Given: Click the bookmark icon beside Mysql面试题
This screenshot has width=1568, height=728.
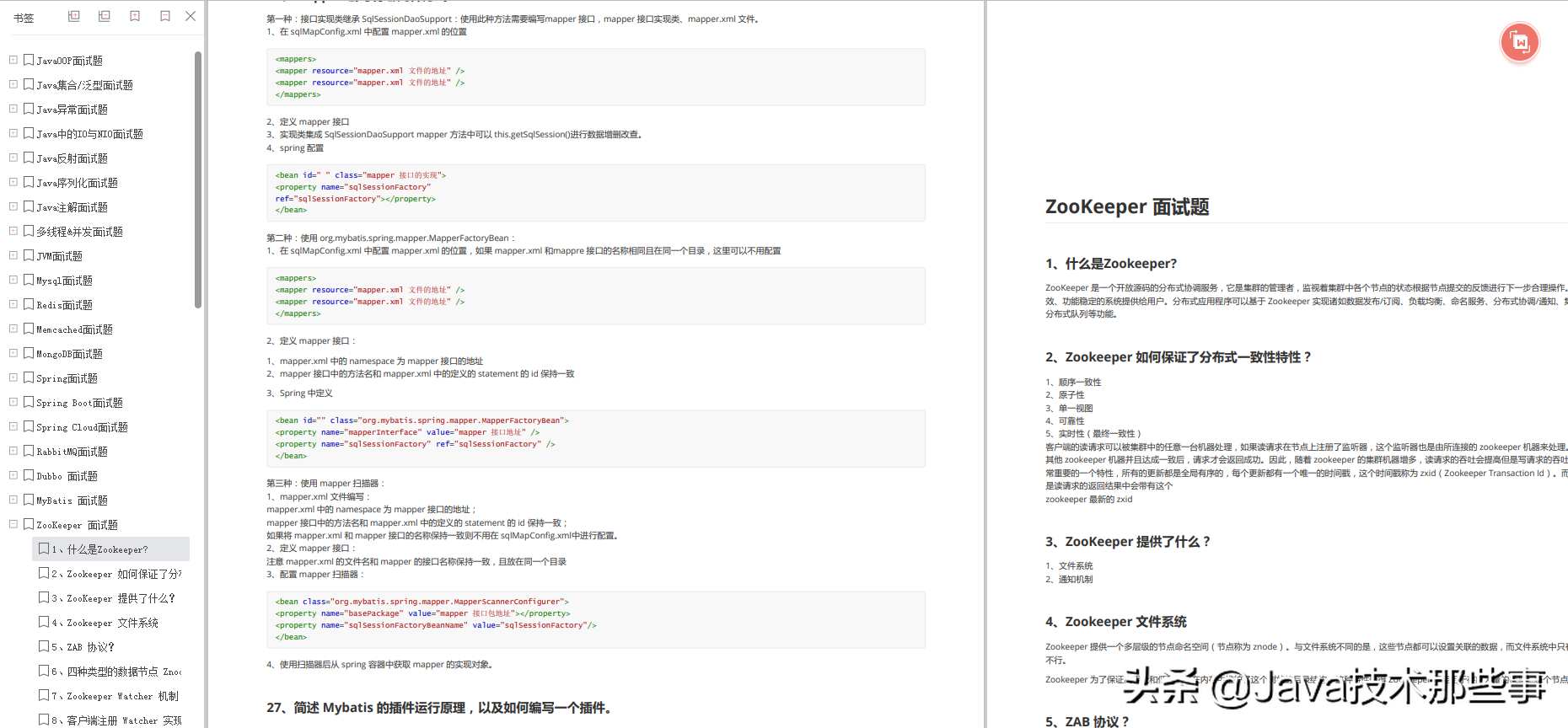Looking at the screenshot, I should click(29, 280).
